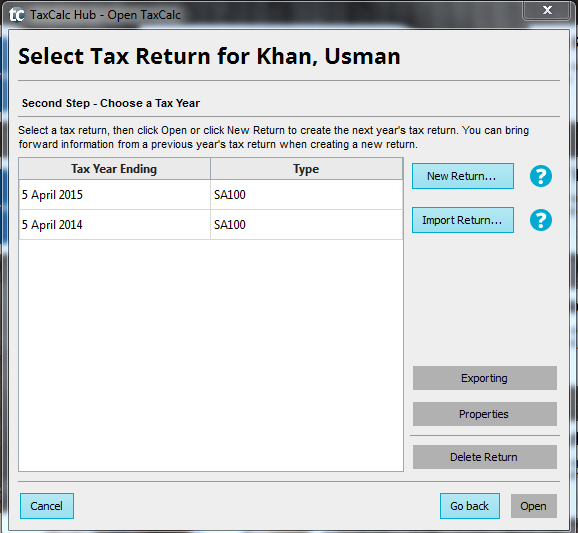Click the help icon beside Import Return
Image resolution: width=578 pixels, height=533 pixels.
(x=541, y=220)
